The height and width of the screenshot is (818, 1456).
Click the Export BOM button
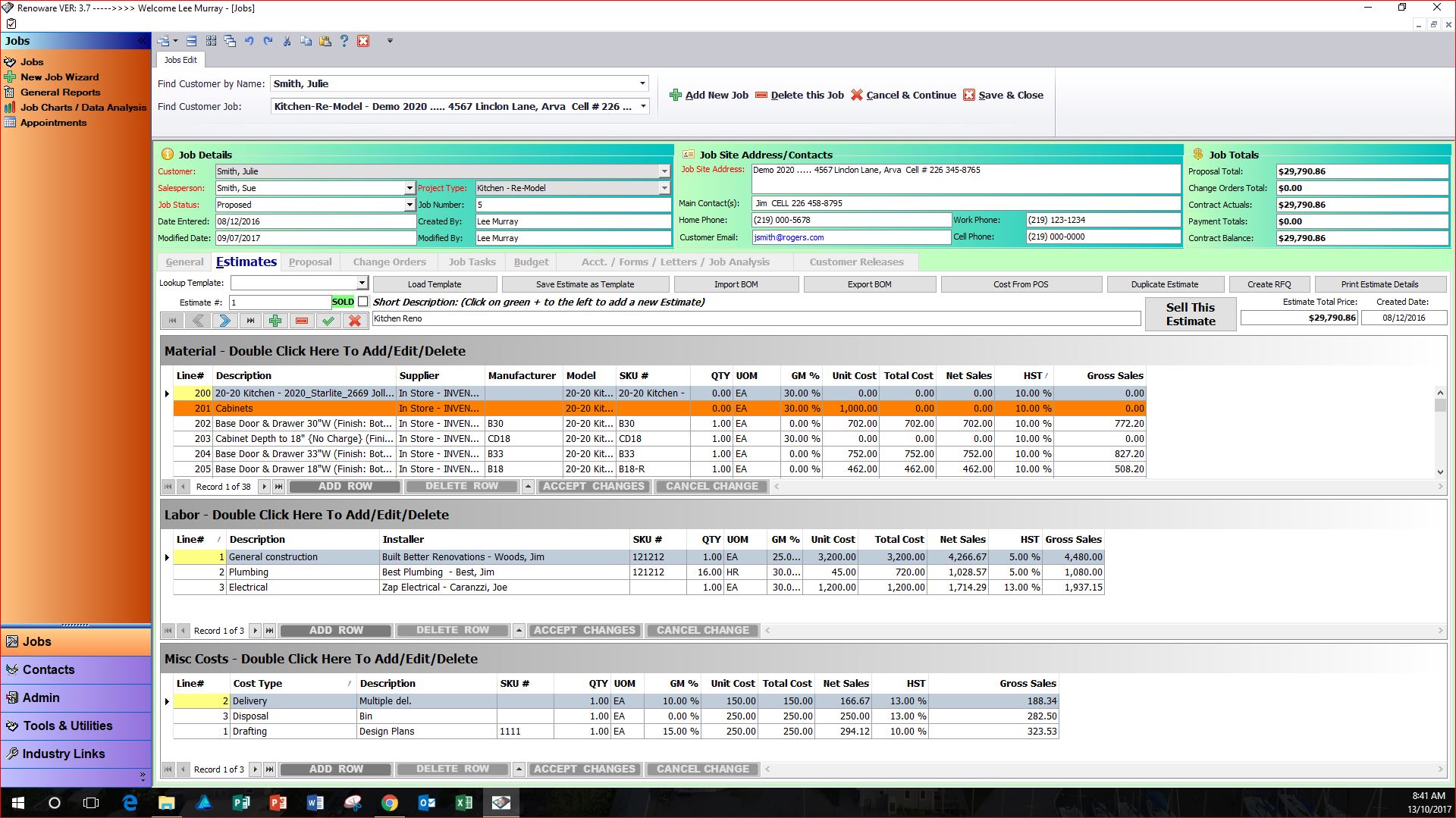click(869, 284)
